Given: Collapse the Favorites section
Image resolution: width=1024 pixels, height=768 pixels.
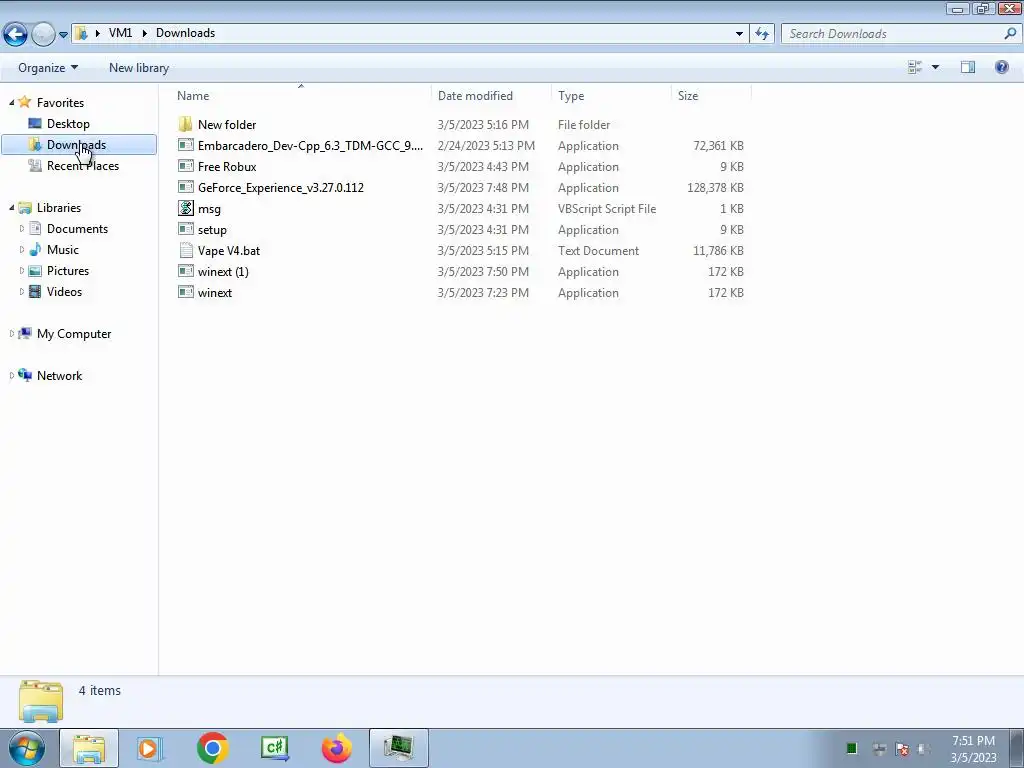Looking at the screenshot, I should coord(12,103).
